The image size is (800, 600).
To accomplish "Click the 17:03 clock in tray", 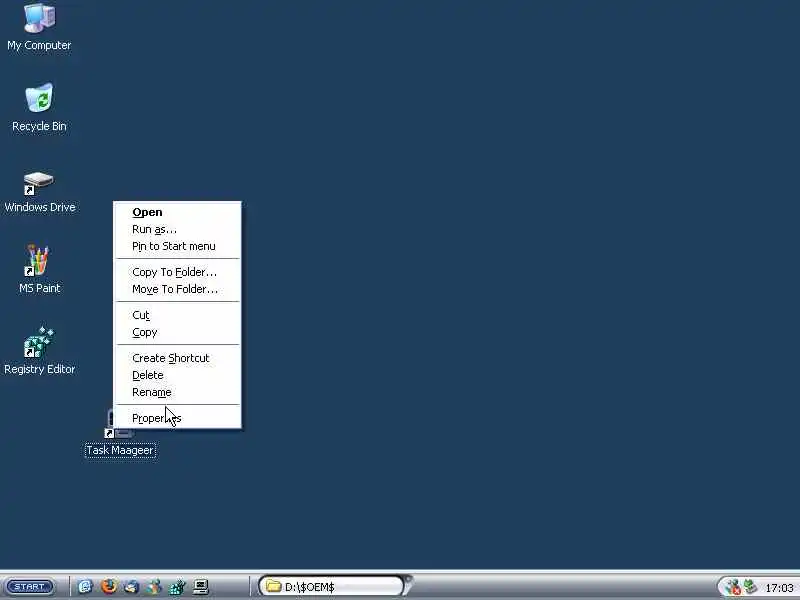I will pos(779,588).
